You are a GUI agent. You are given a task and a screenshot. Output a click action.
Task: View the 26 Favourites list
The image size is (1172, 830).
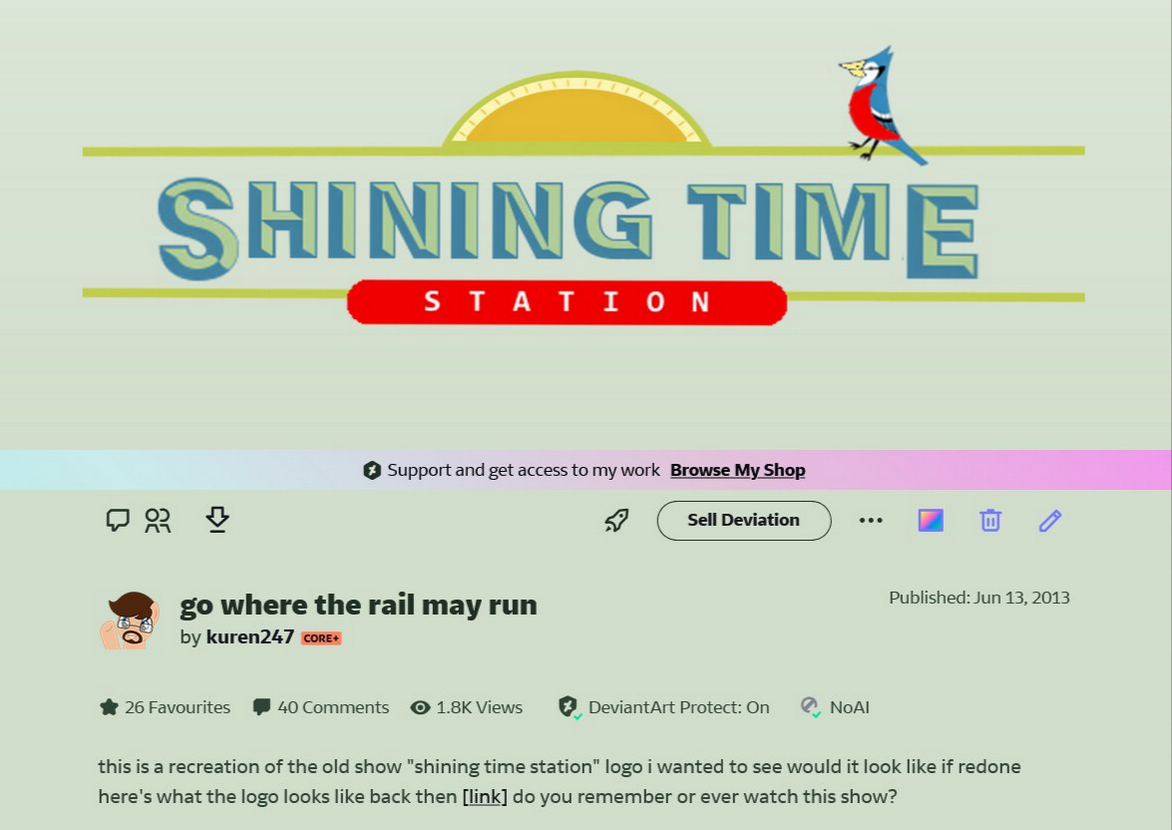click(165, 707)
